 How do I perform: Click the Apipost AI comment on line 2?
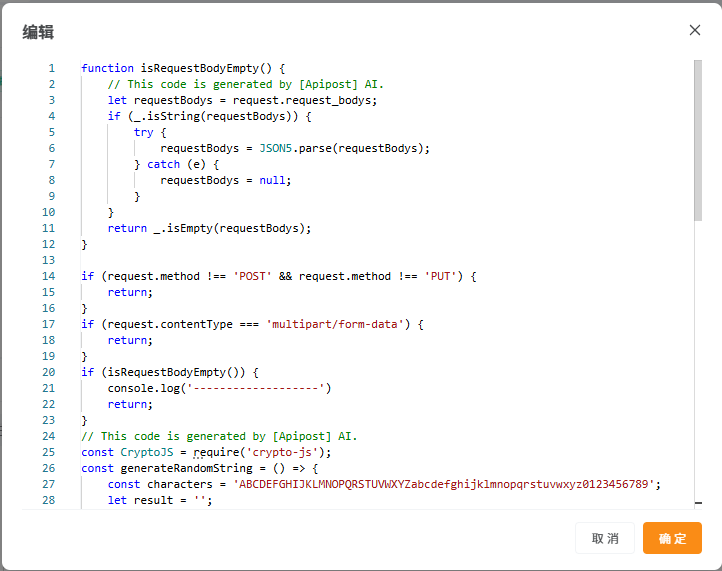pyautogui.click(x=245, y=84)
